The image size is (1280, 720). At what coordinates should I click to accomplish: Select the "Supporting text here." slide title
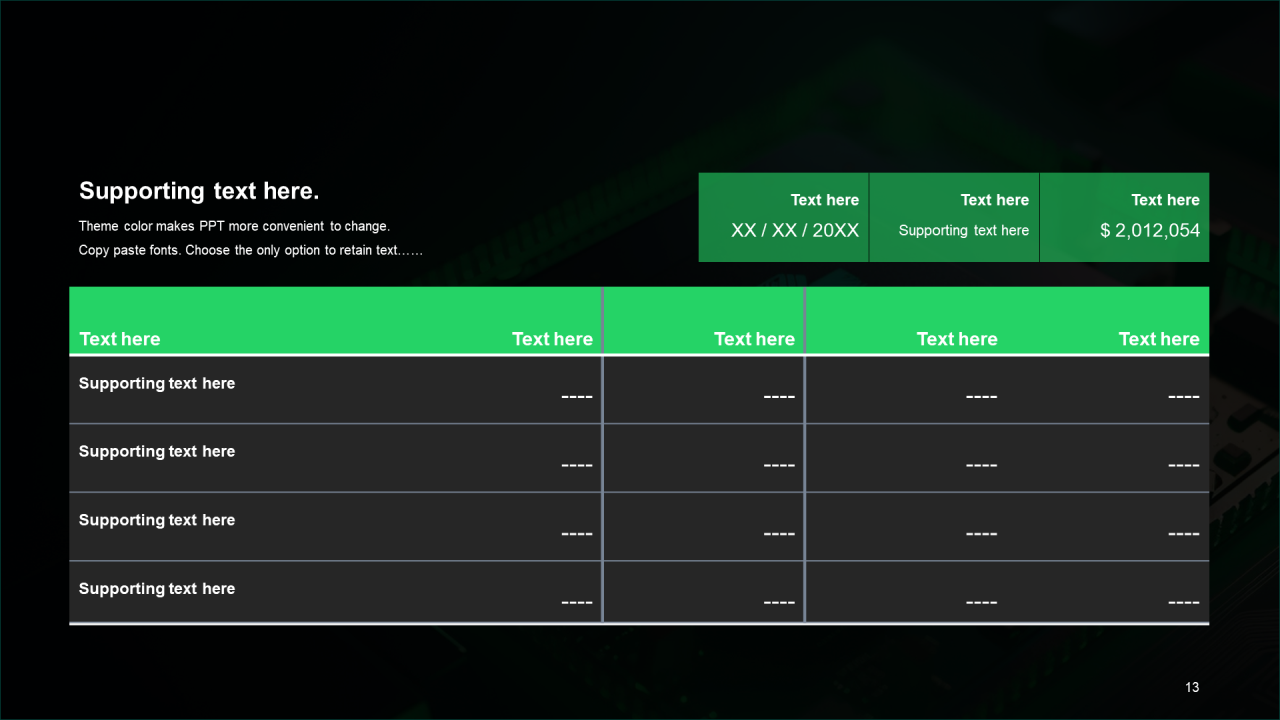pos(199,191)
